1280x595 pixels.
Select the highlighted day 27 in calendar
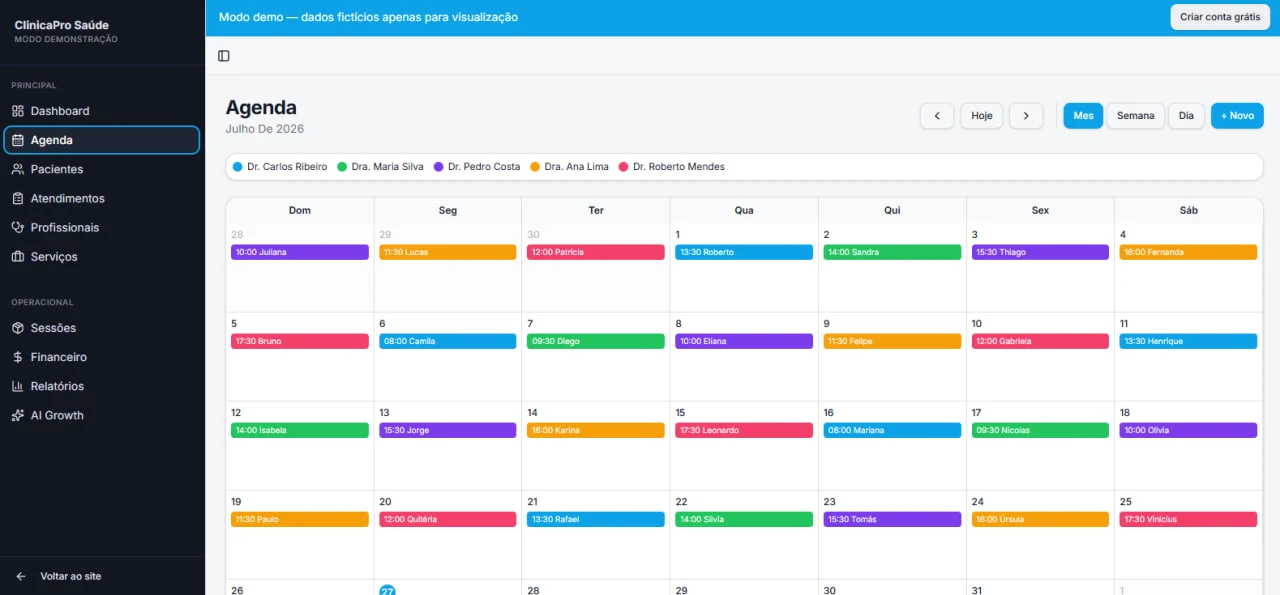[x=387, y=590]
